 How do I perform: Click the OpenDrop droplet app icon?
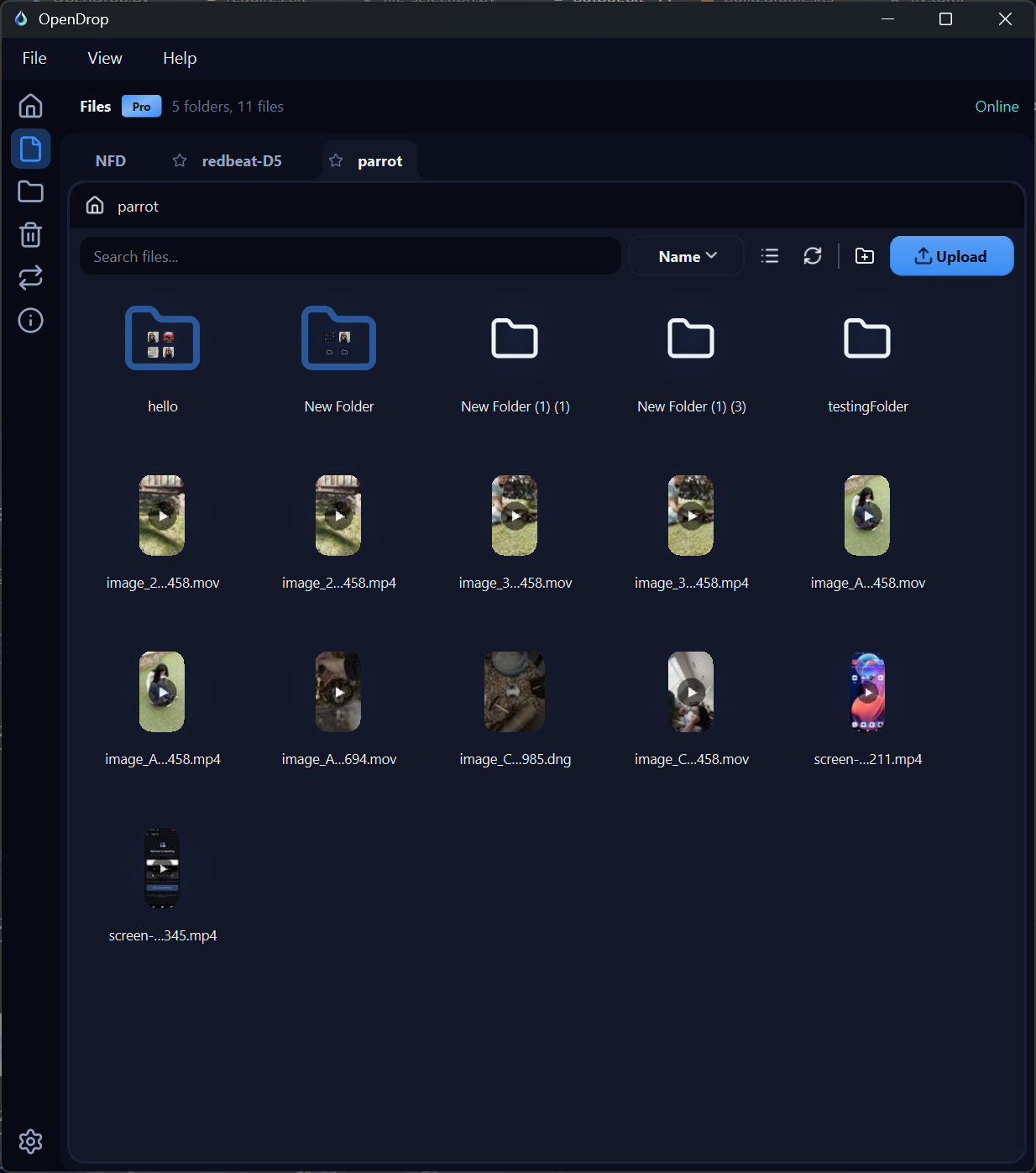[x=21, y=18]
